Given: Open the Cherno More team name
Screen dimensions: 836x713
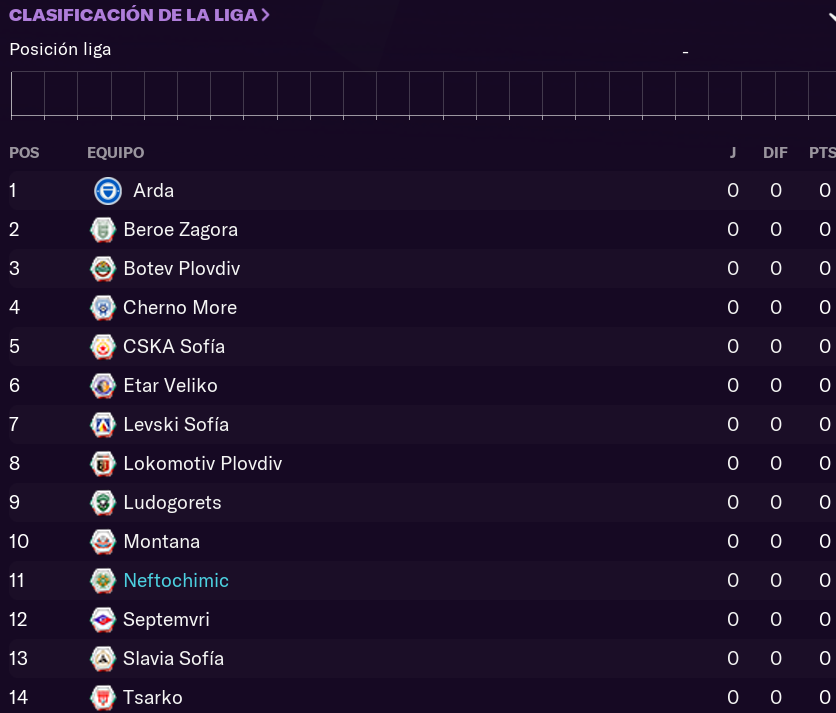Looking at the screenshot, I should [x=180, y=308].
